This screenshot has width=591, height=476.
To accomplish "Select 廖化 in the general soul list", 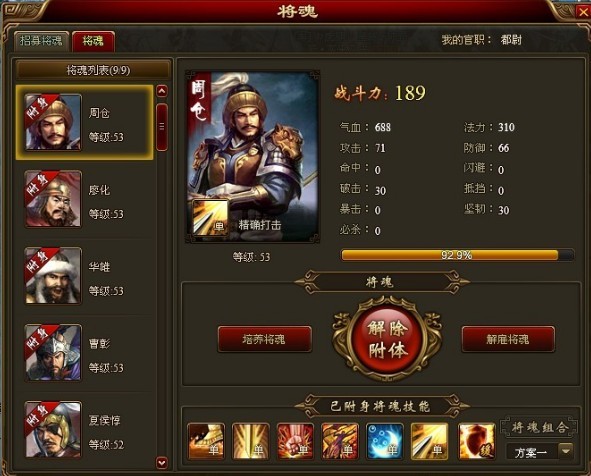I will pyautogui.click(x=85, y=199).
